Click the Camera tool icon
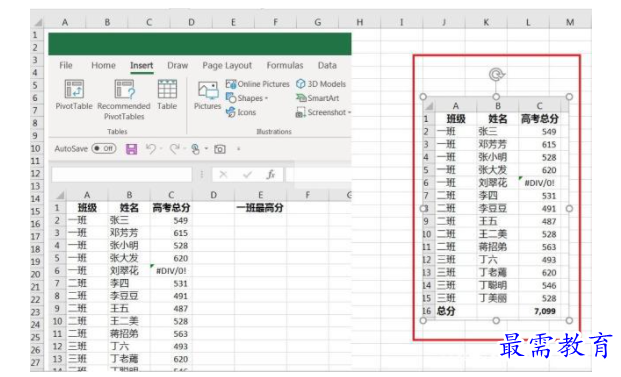This screenshot has width=621, height=377. pyautogui.click(x=220, y=149)
